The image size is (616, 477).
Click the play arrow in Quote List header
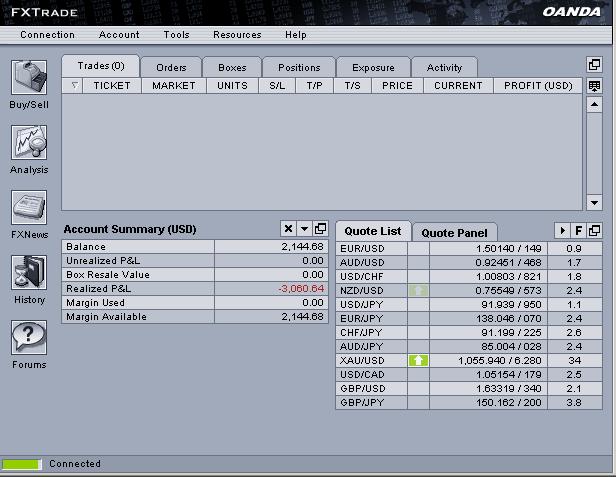[562, 231]
